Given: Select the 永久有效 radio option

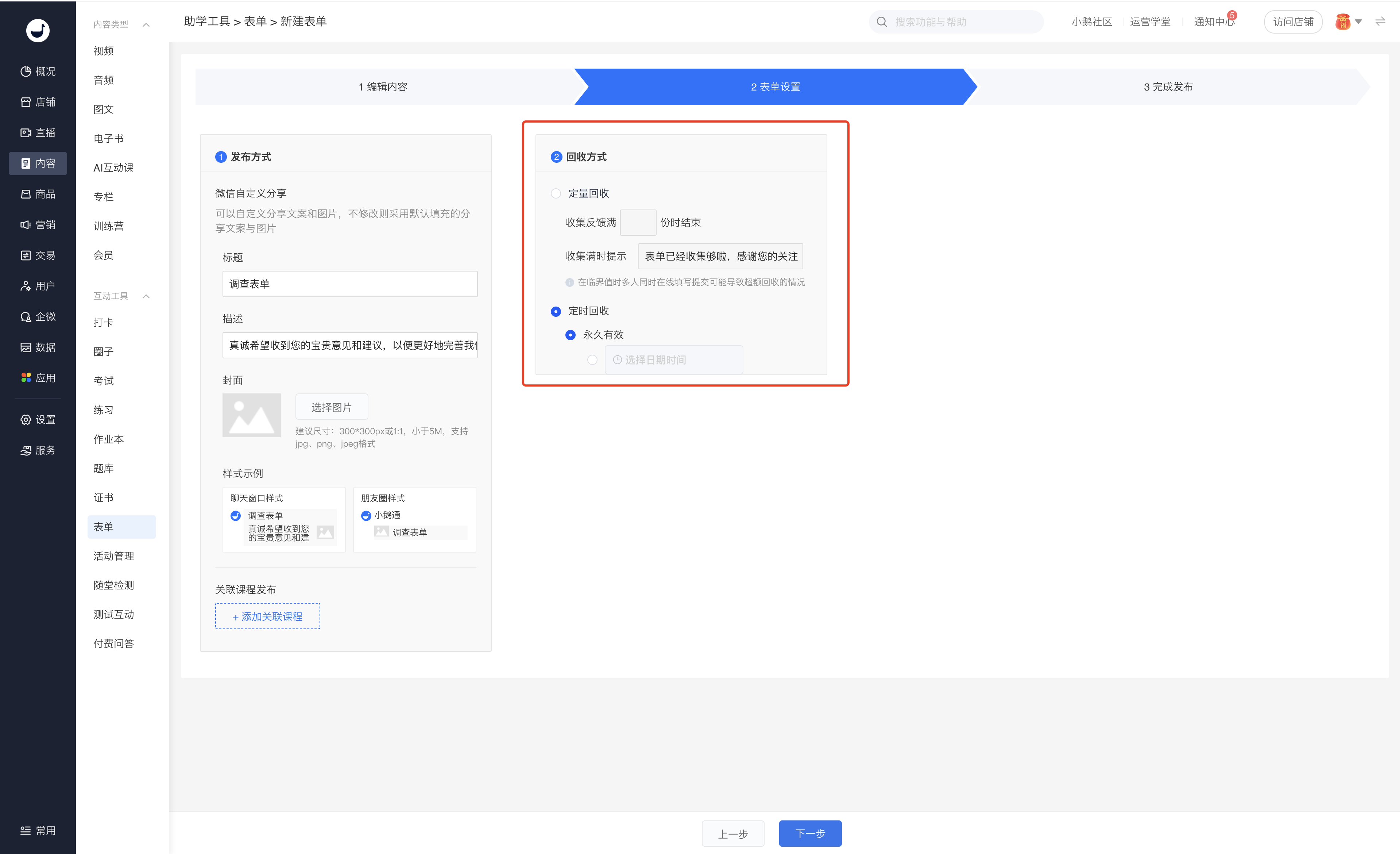Looking at the screenshot, I should 571,335.
